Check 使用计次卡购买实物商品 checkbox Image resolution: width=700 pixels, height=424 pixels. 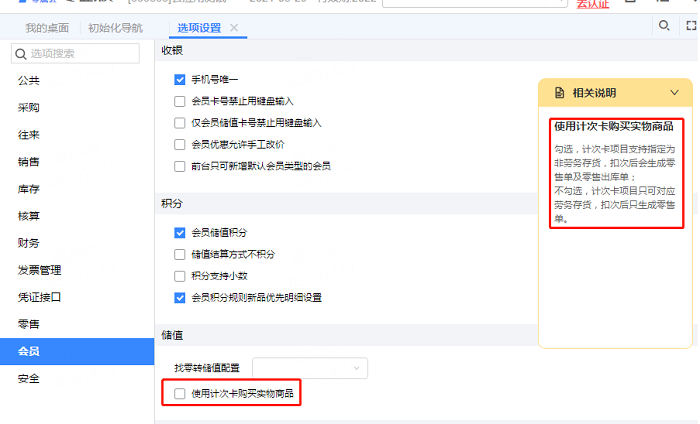point(180,394)
